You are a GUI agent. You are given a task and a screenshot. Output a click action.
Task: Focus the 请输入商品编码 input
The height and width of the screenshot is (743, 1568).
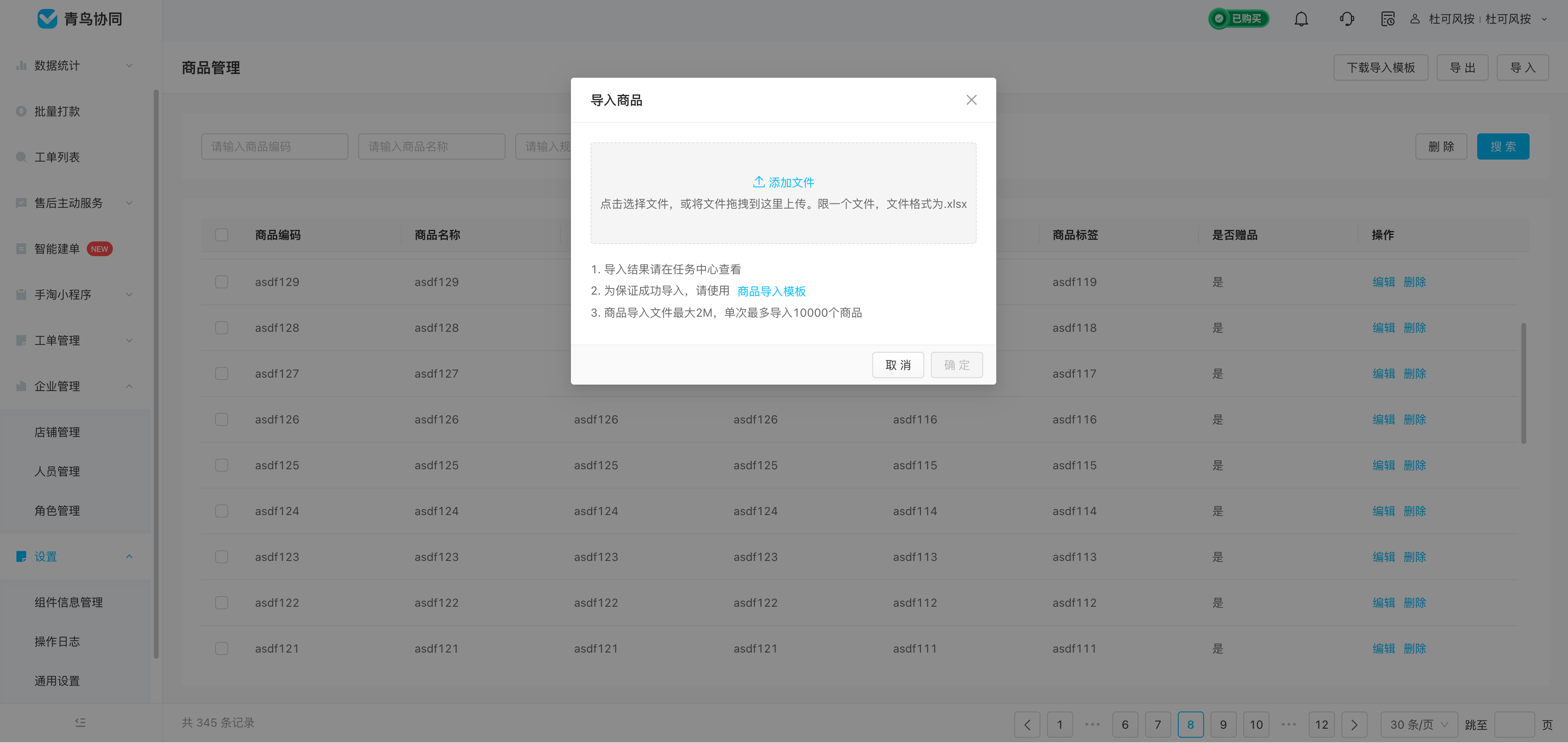(x=274, y=147)
